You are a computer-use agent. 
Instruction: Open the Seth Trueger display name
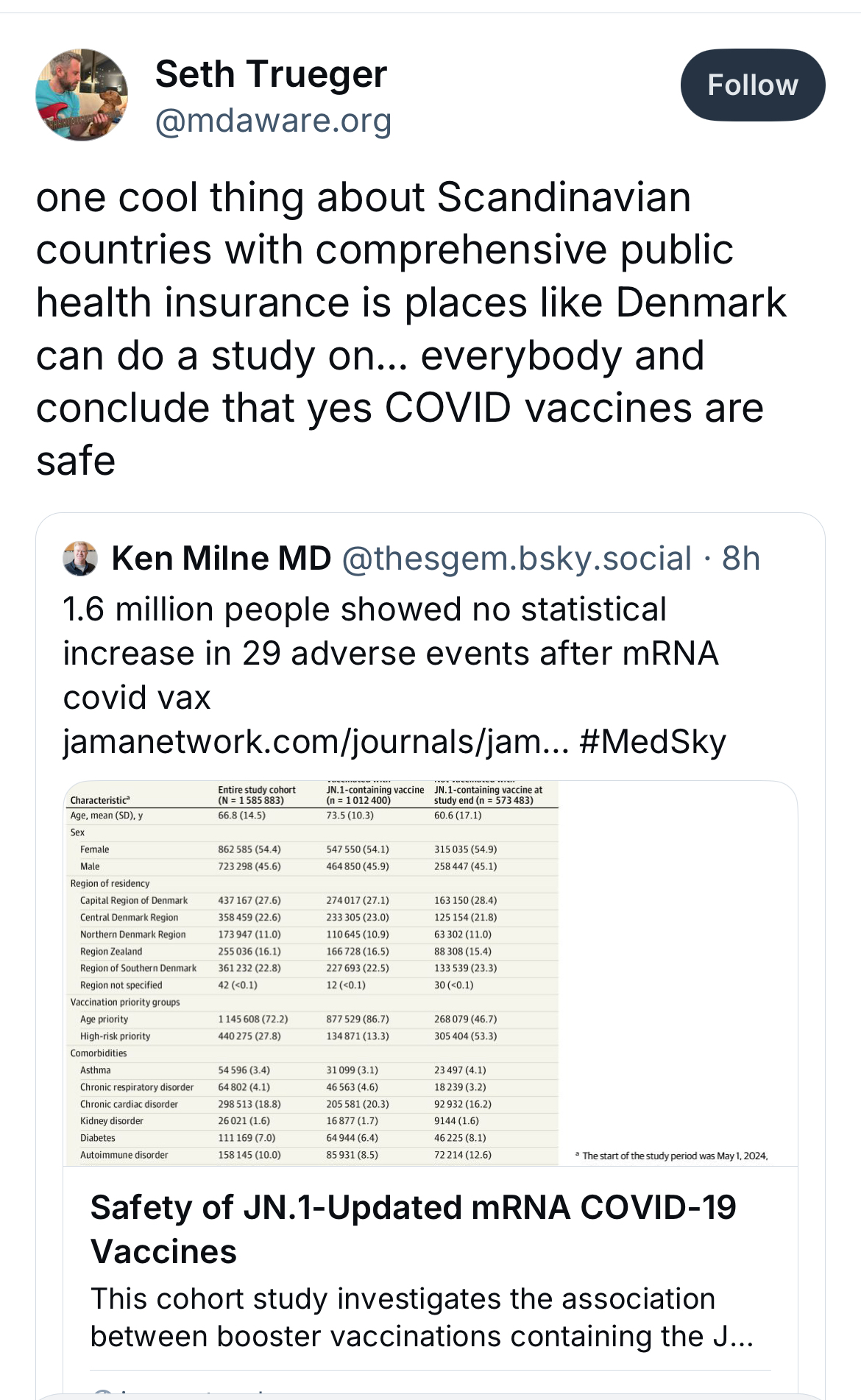(271, 74)
